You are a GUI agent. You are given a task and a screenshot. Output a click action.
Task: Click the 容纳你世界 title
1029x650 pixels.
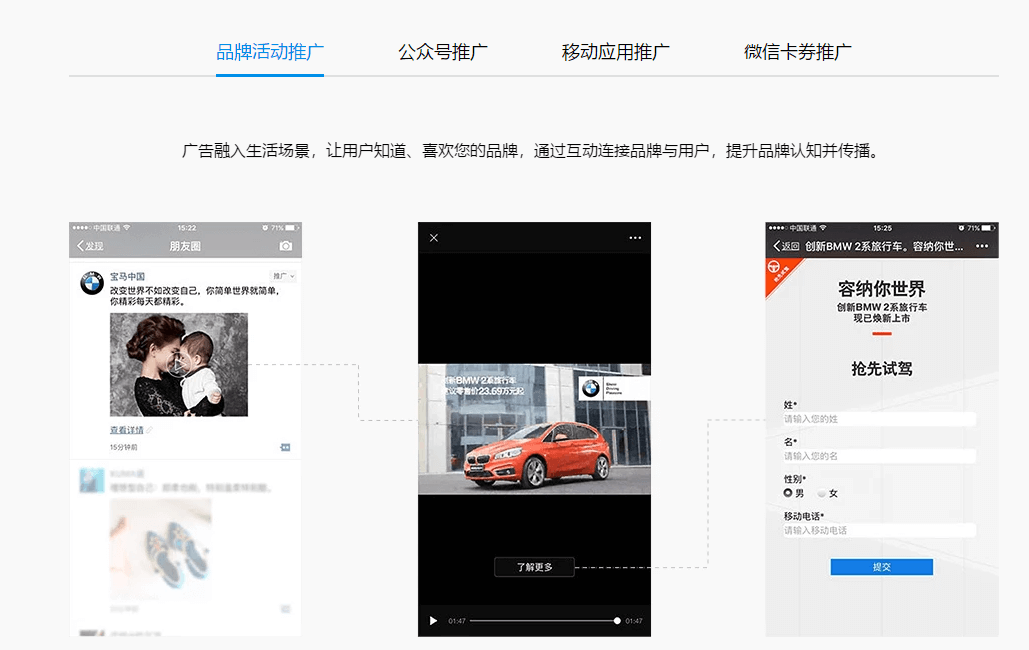coord(881,289)
